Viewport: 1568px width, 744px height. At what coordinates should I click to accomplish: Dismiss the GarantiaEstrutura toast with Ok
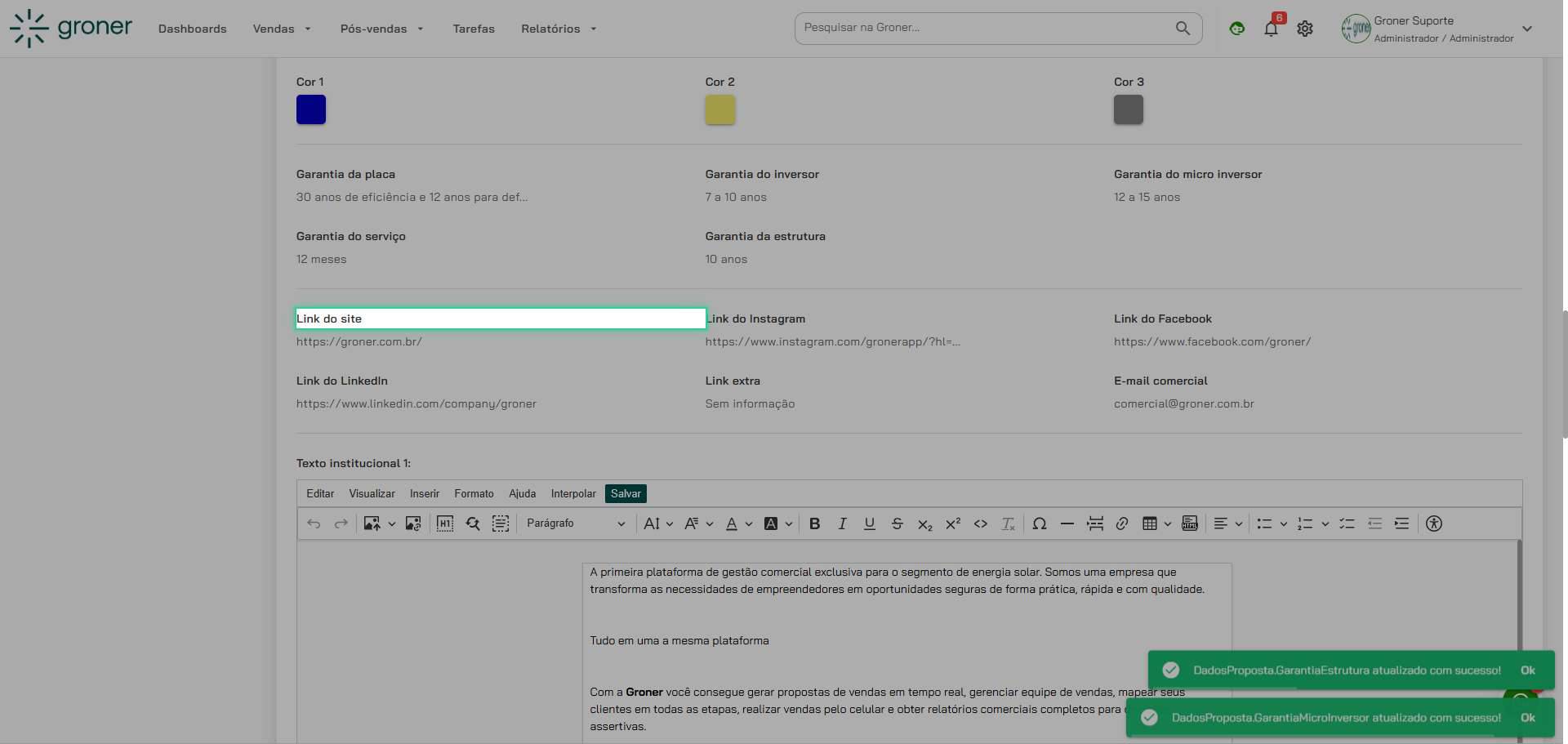pos(1528,670)
